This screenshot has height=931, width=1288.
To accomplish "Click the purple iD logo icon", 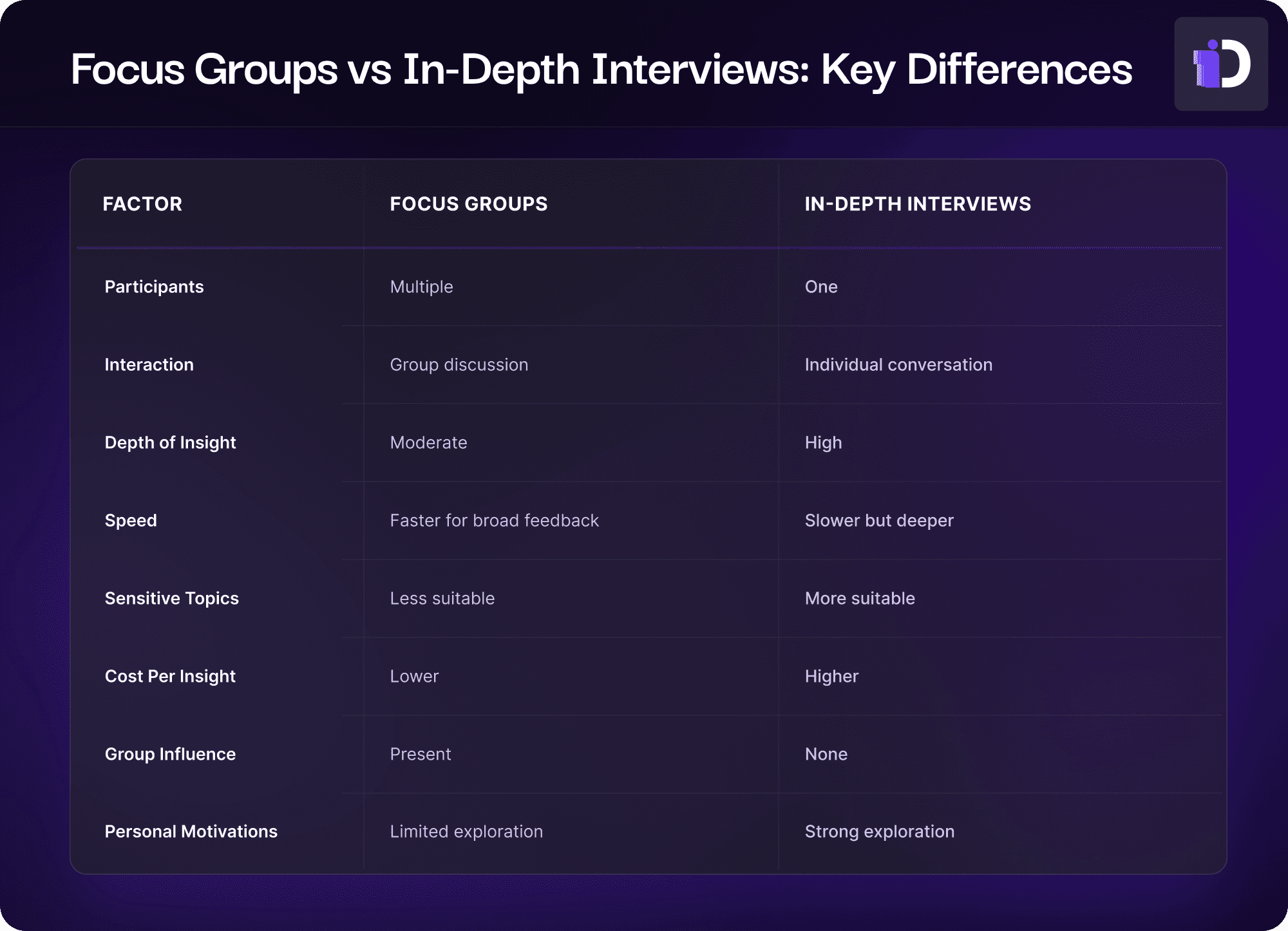I will pos(1221,64).
